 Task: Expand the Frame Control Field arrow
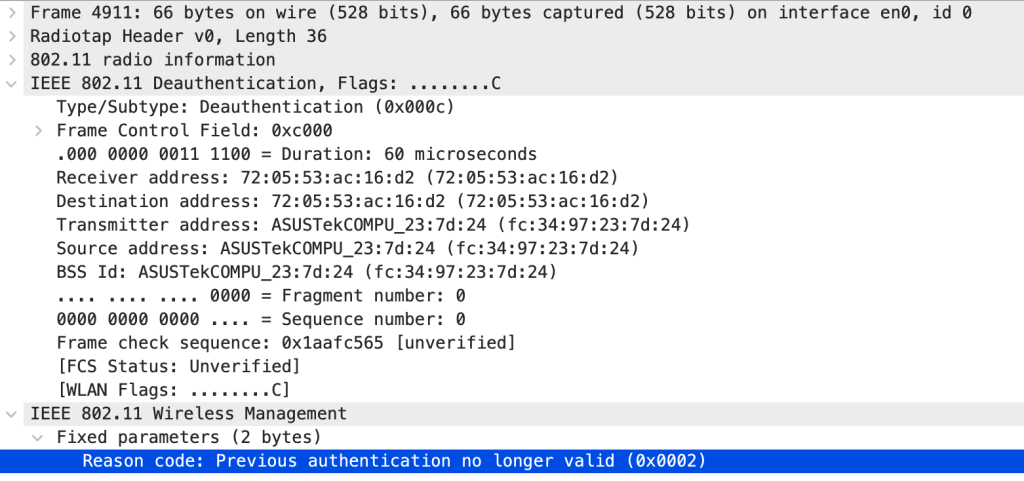(38, 131)
